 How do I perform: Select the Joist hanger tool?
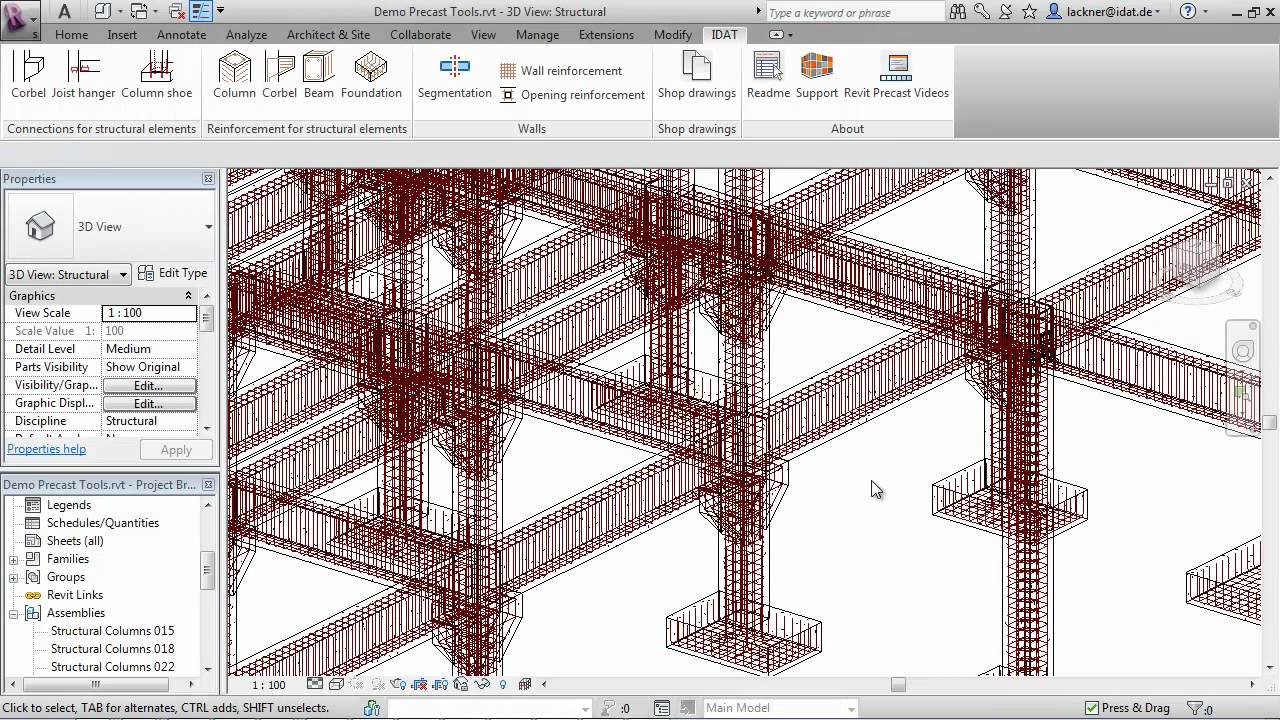pyautogui.click(x=84, y=76)
